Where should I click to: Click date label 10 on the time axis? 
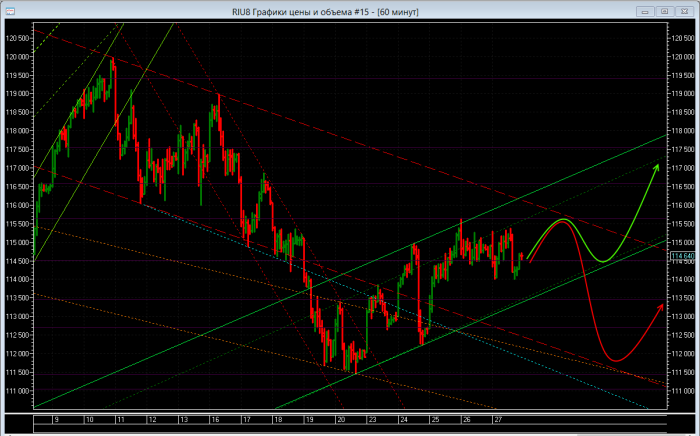point(89,419)
